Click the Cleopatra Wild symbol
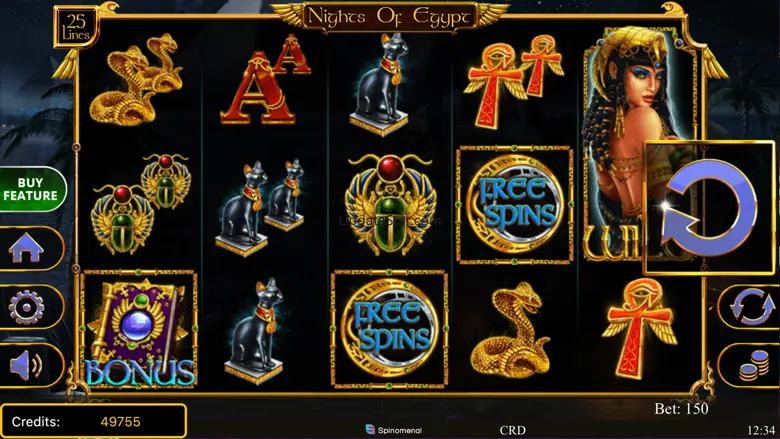780x439 pixels. pos(639,144)
